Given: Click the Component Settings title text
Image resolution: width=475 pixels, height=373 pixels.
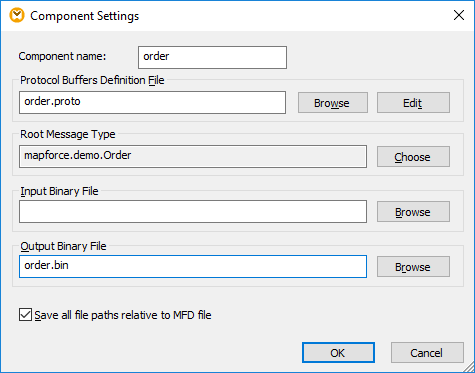Looking at the screenshot, I should click(x=85, y=16).
